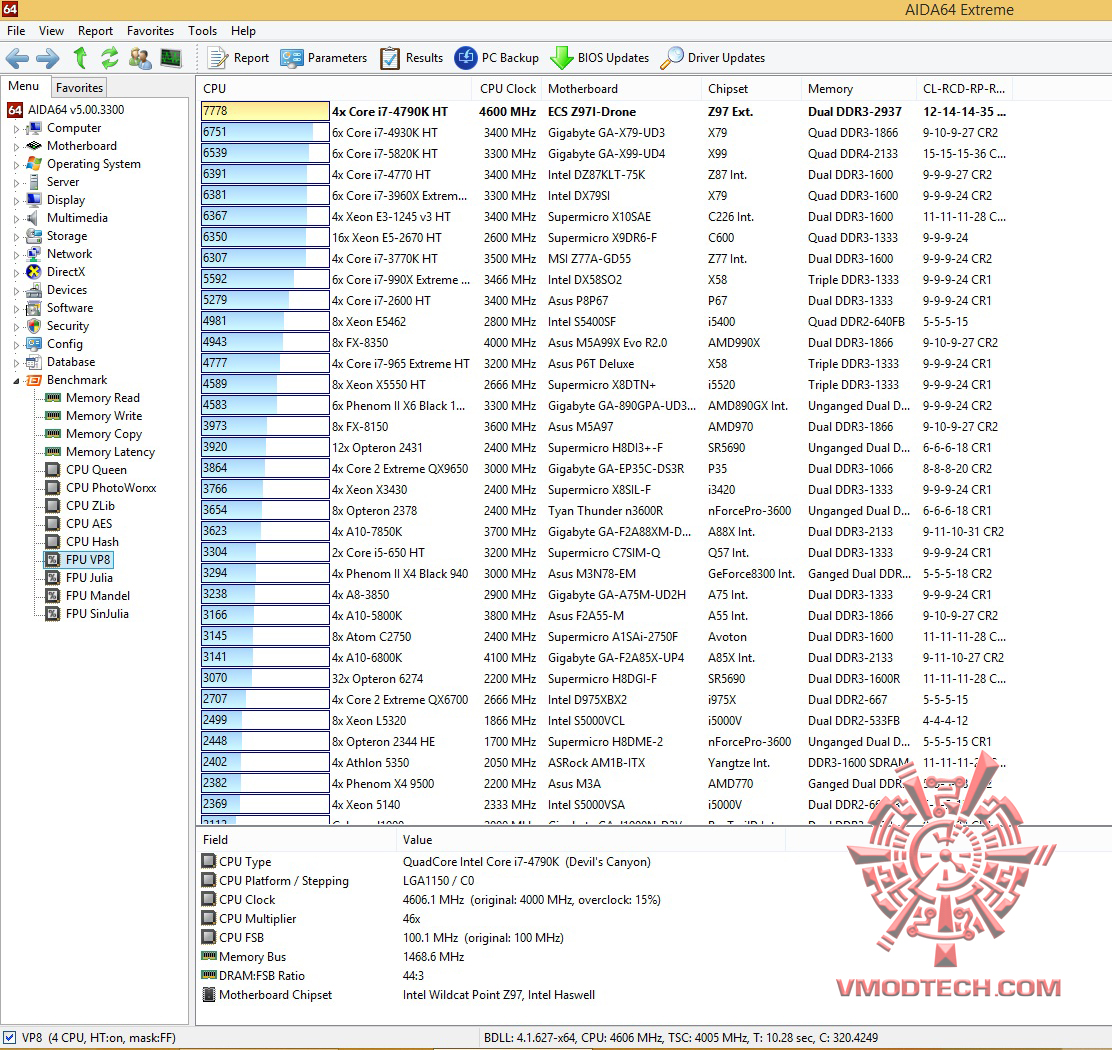Open the CPU PhotoWorxx benchmark

pyautogui.click(x=101, y=488)
